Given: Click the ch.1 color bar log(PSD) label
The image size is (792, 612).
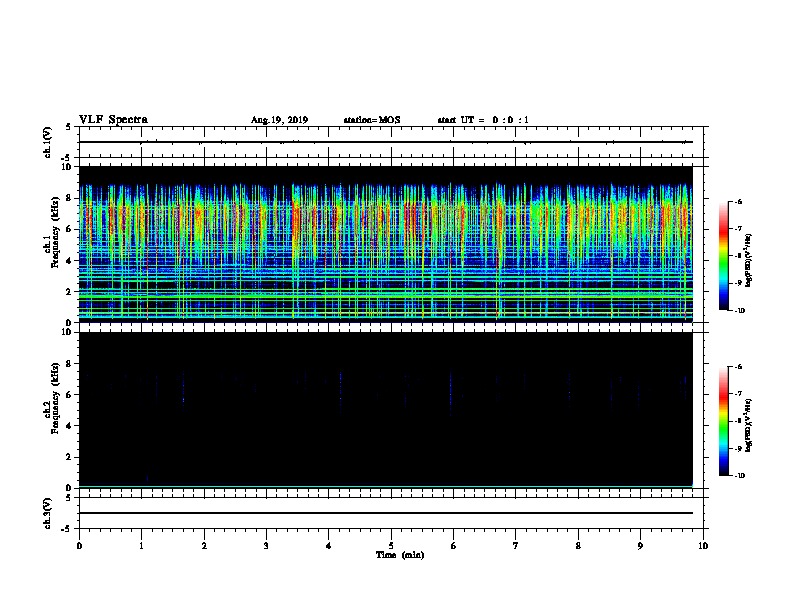Looking at the screenshot, I should [x=749, y=260].
